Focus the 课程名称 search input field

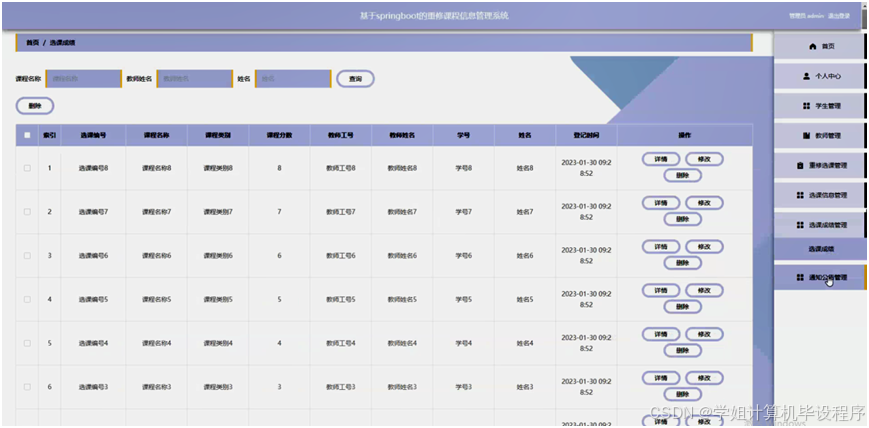coord(84,79)
